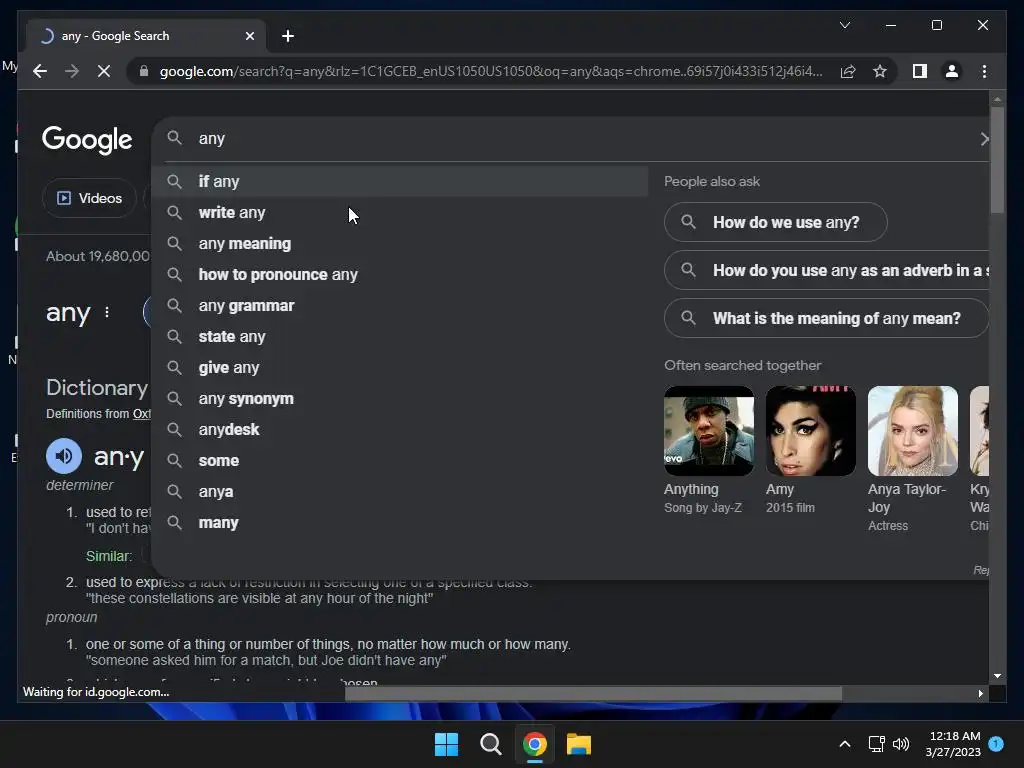Pick the 'any synonym' suggestion
Screen dimensions: 1024x768
(x=400, y=398)
